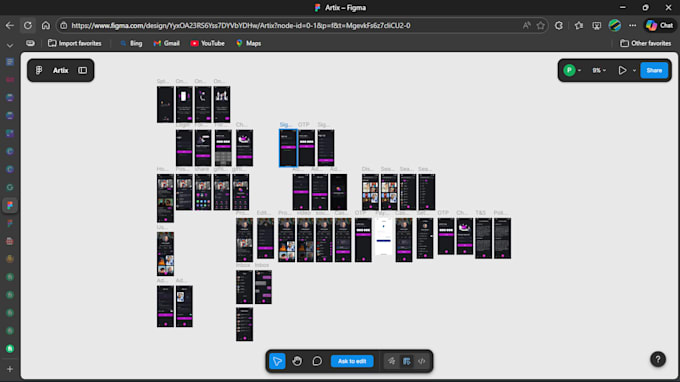Click the OTP frame label beside Sig...

[303, 125]
